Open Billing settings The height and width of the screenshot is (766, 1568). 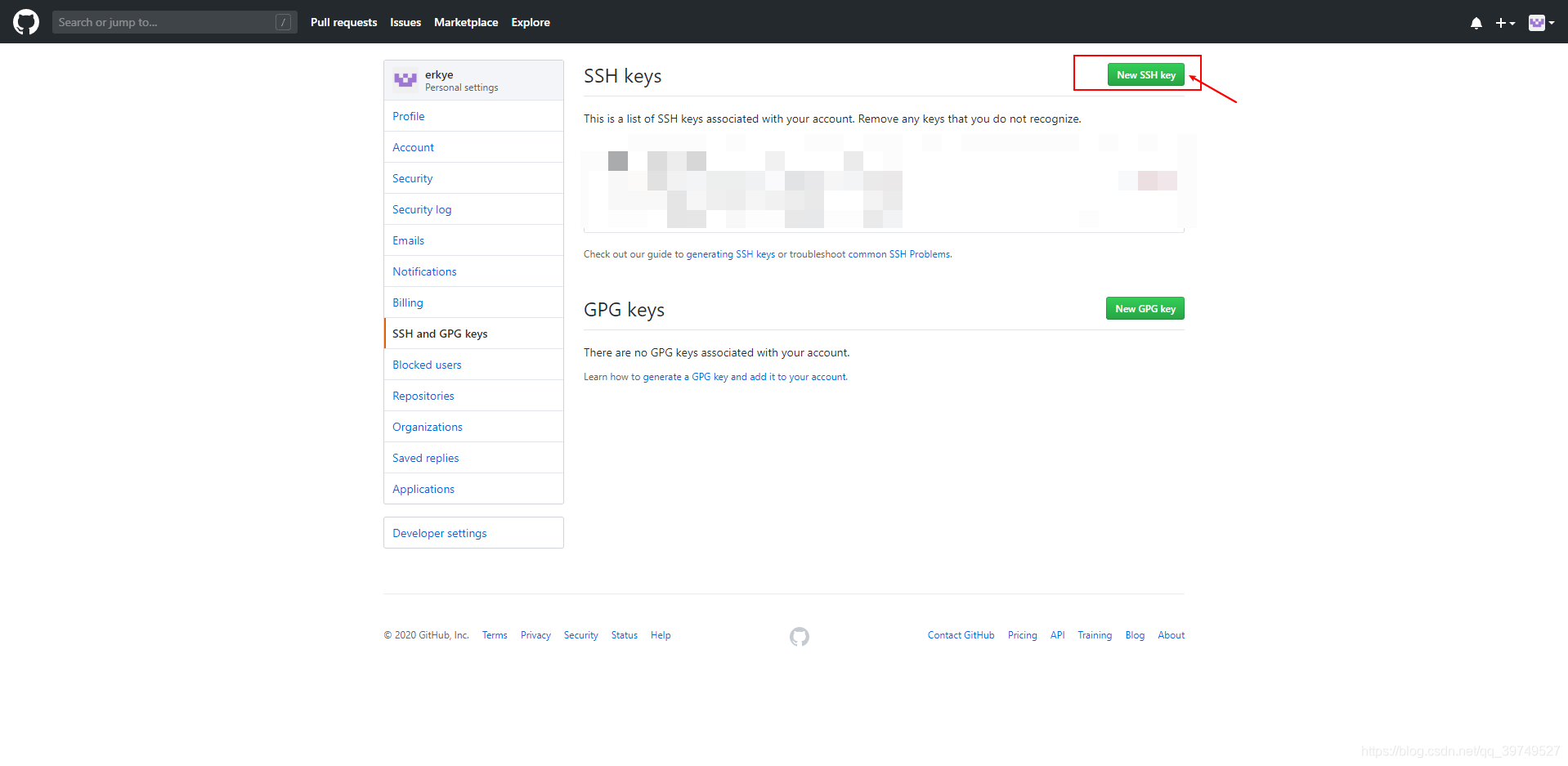point(473,302)
